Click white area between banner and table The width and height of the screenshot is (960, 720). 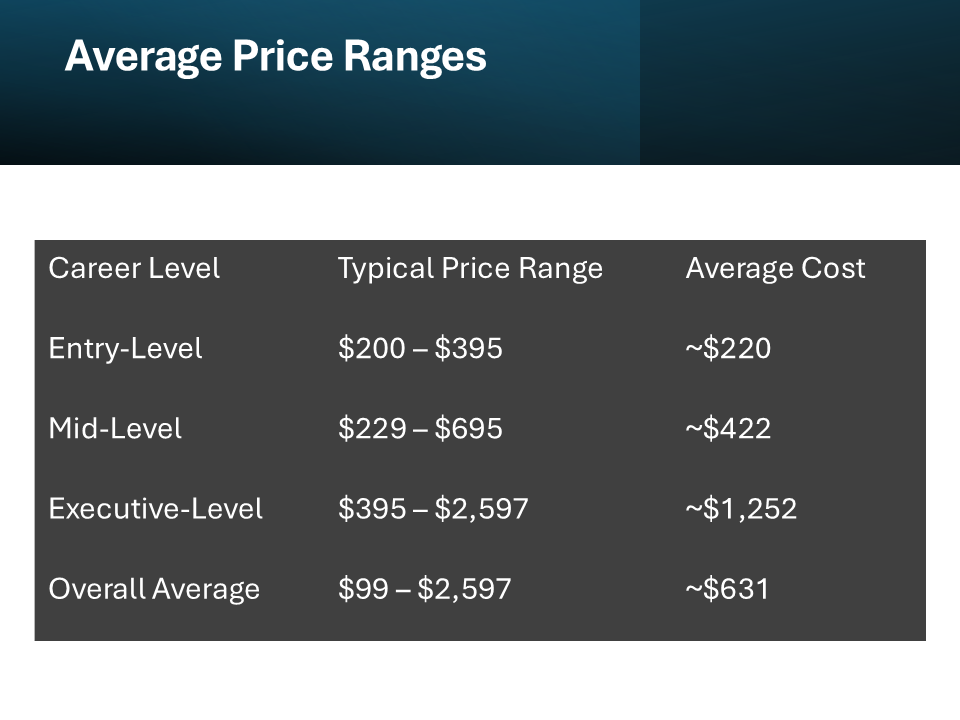[480, 202]
